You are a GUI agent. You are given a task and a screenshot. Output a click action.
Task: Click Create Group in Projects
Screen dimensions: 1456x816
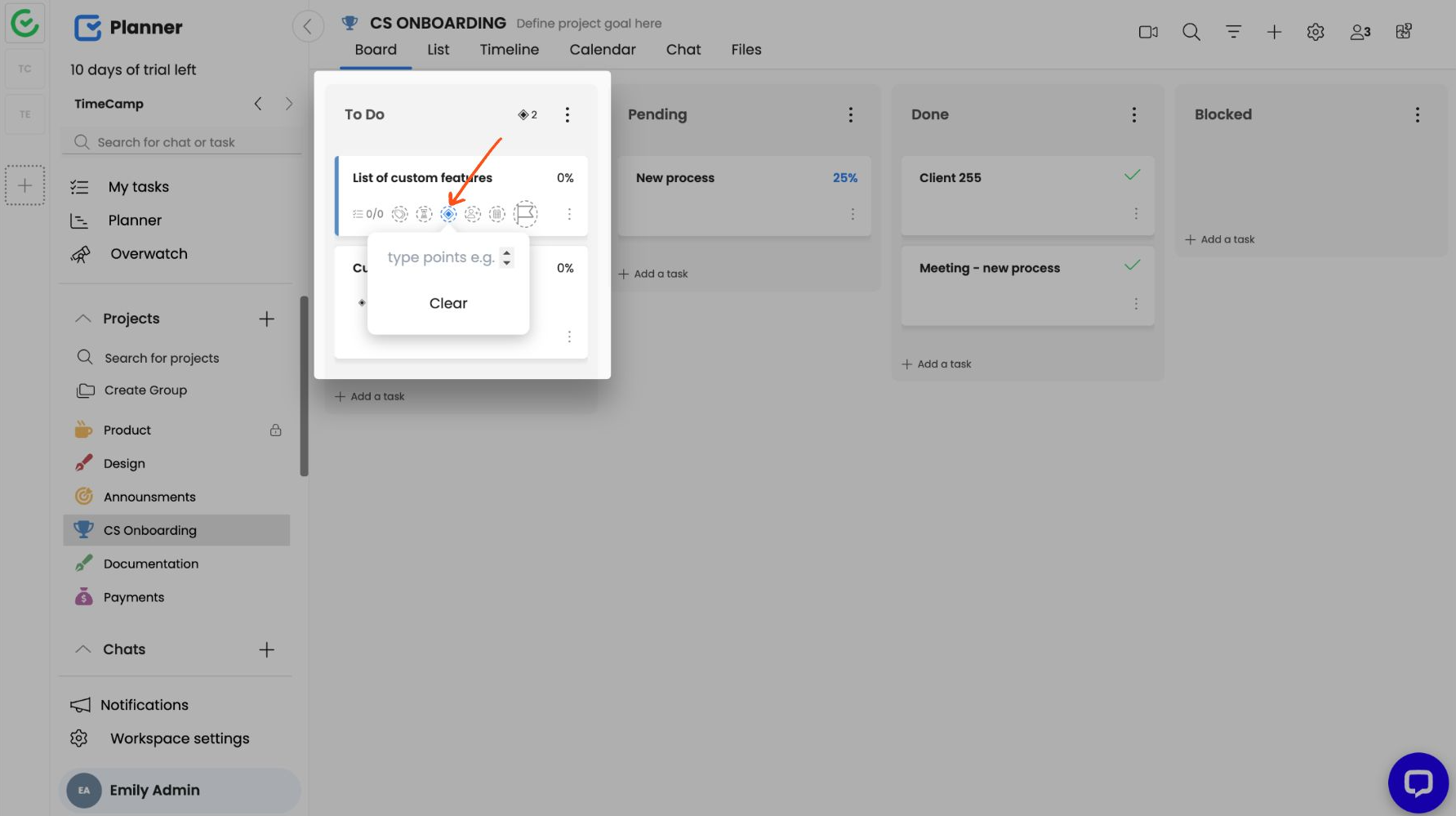tap(131, 390)
